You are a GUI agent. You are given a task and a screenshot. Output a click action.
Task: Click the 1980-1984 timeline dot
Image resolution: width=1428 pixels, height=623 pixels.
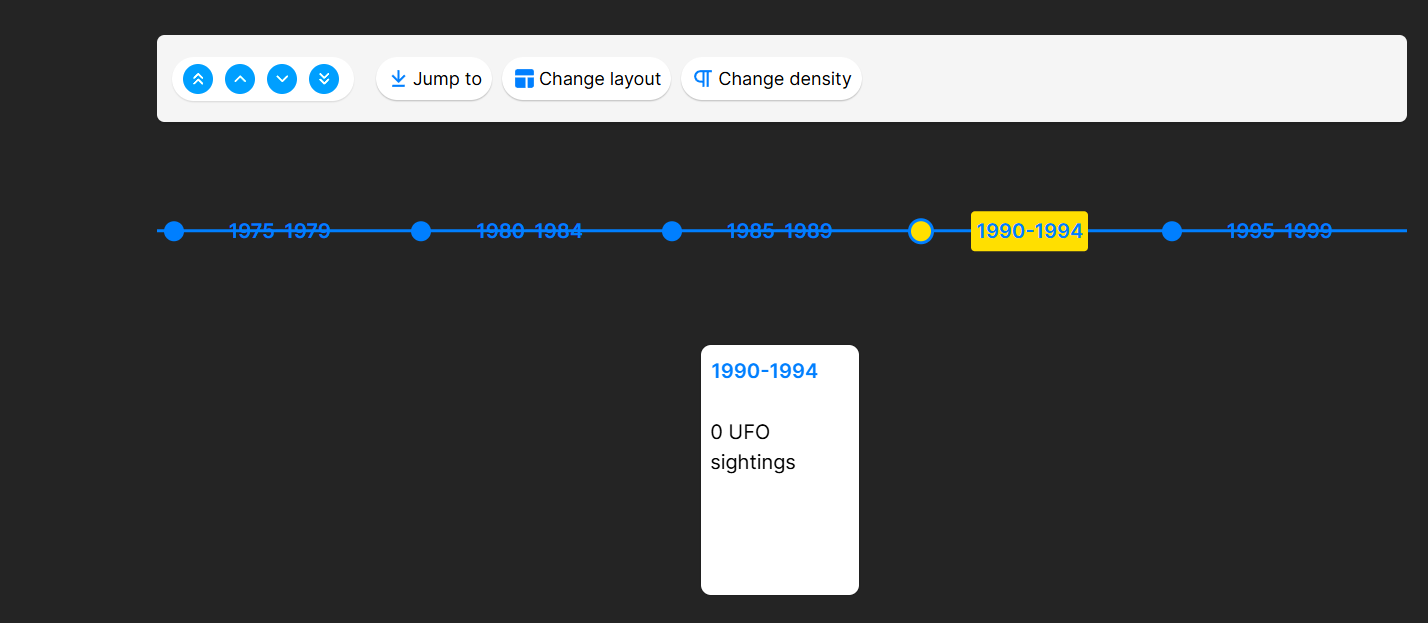[x=421, y=231]
